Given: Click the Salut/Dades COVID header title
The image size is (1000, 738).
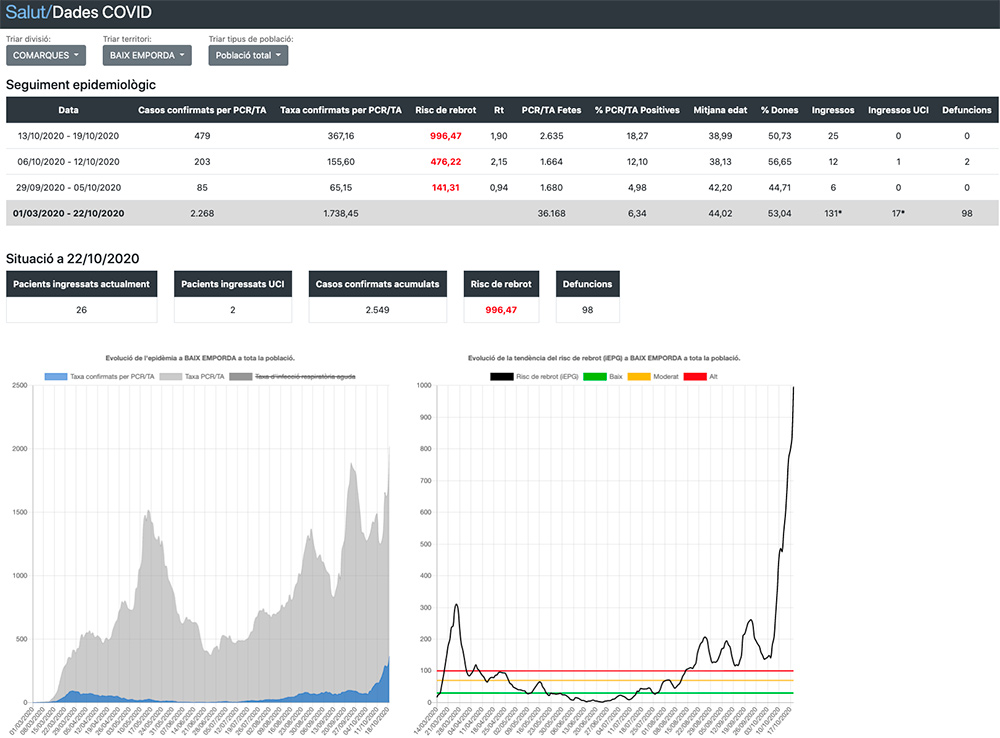Looking at the screenshot, I should (79, 13).
